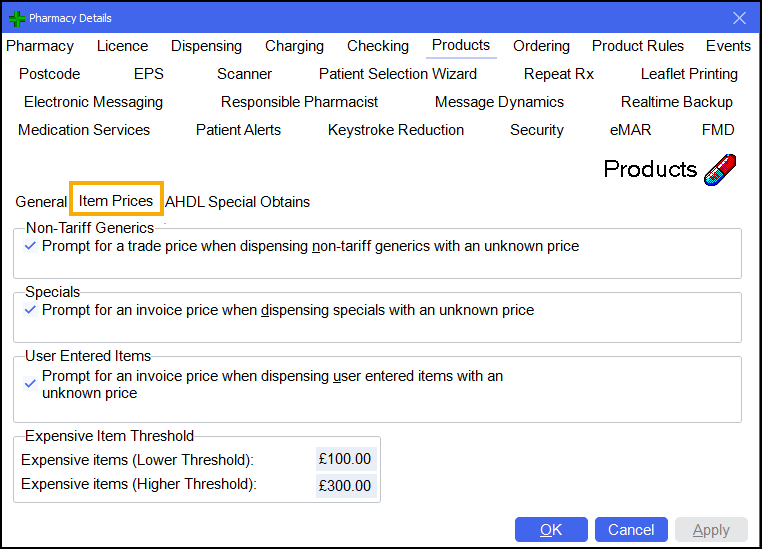
Task: Click the green cross Pharmacy Details icon
Action: pos(16,18)
